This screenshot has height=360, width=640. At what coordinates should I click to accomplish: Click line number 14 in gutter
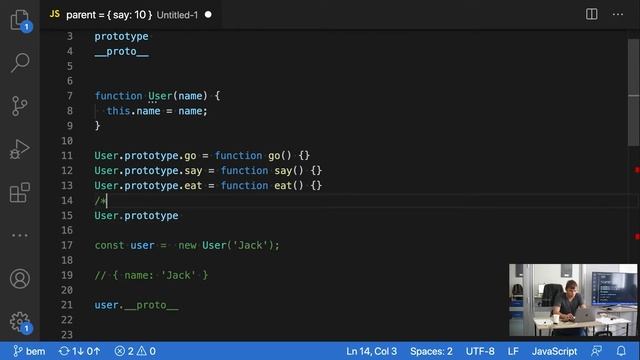pyautogui.click(x=67, y=200)
